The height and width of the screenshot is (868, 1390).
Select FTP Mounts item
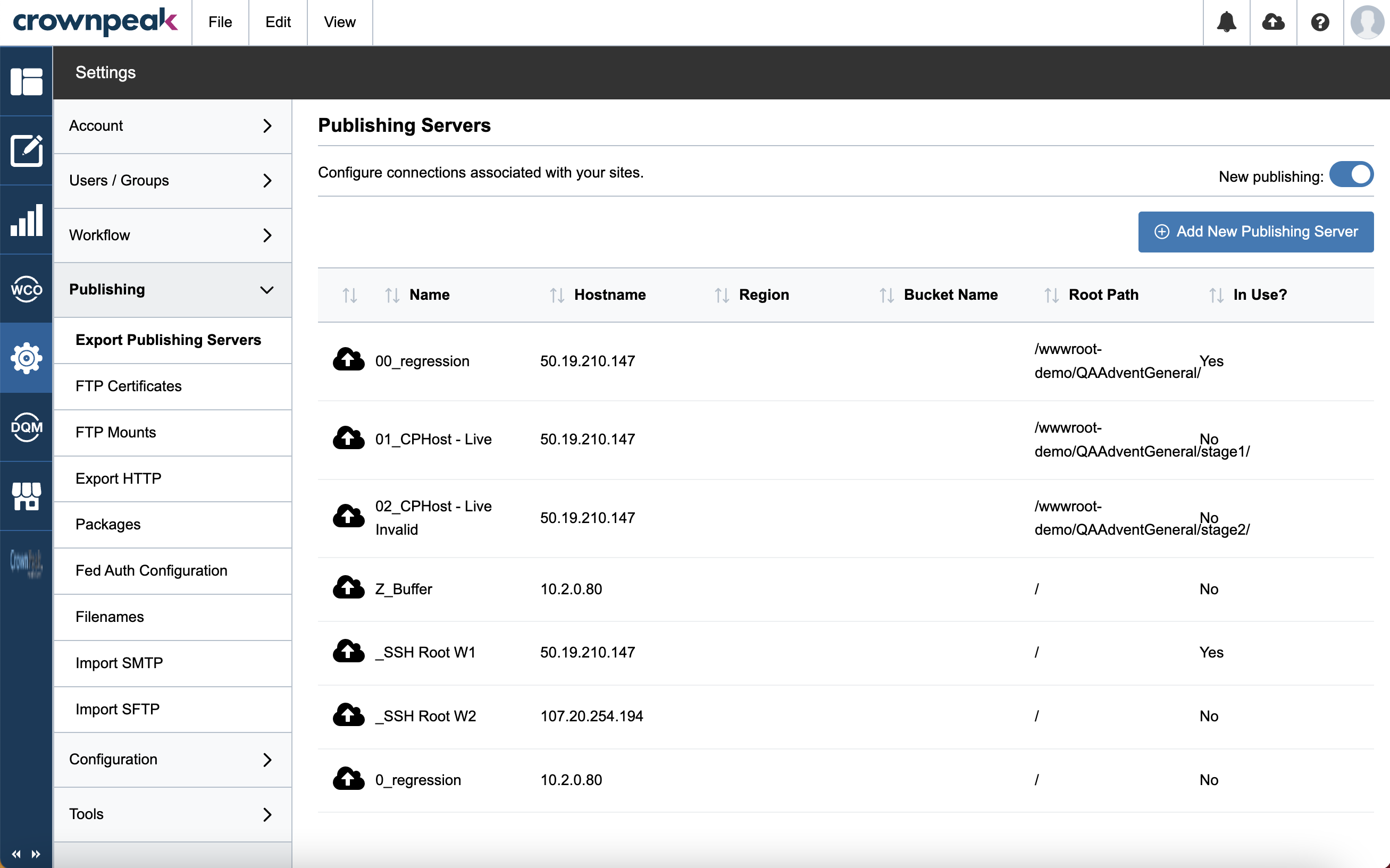[x=172, y=432]
